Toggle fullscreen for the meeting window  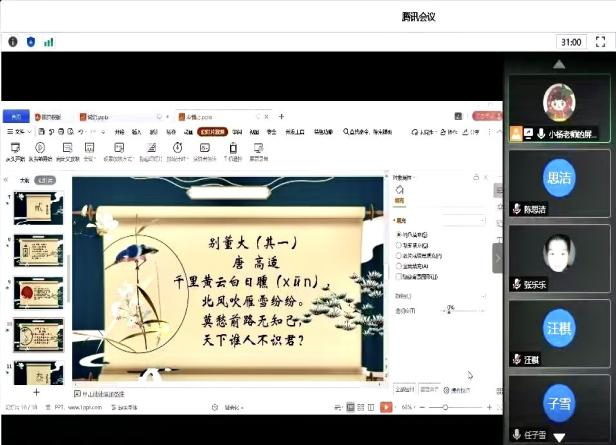pyautogui.click(x=601, y=42)
